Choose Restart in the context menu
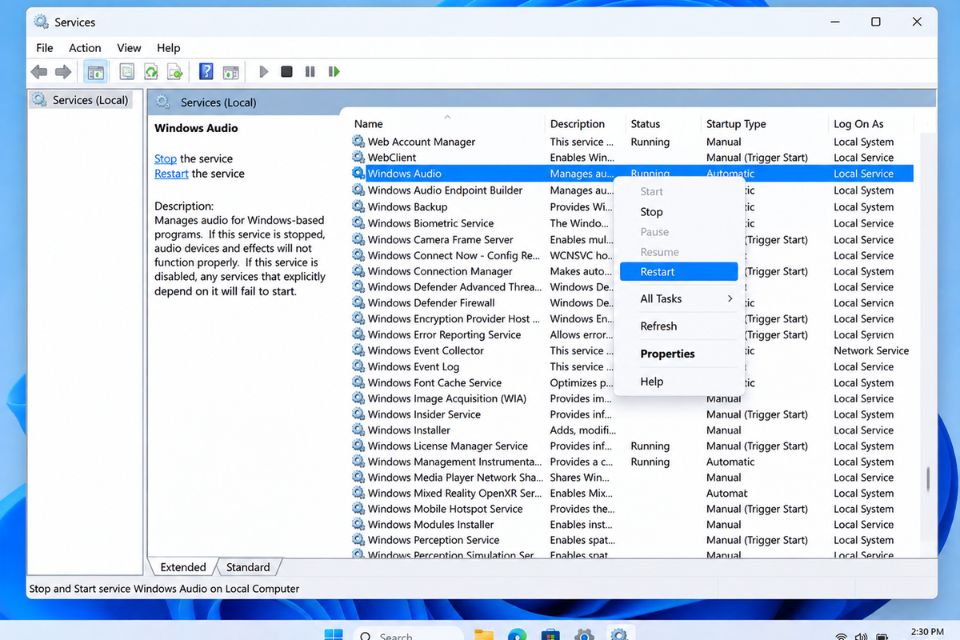 pos(679,271)
